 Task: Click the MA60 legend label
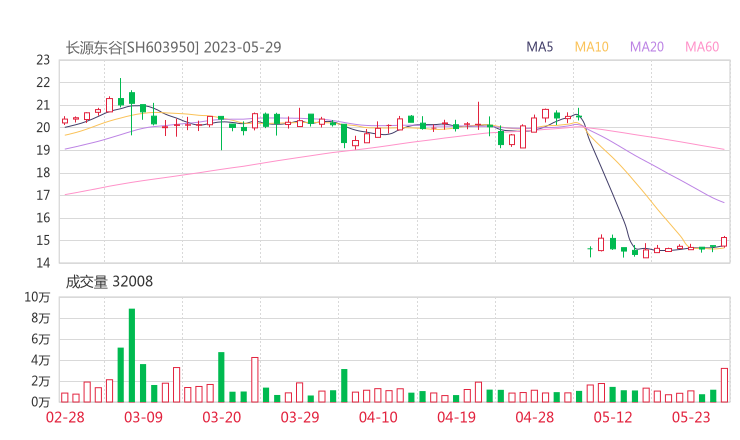pyautogui.click(x=702, y=47)
